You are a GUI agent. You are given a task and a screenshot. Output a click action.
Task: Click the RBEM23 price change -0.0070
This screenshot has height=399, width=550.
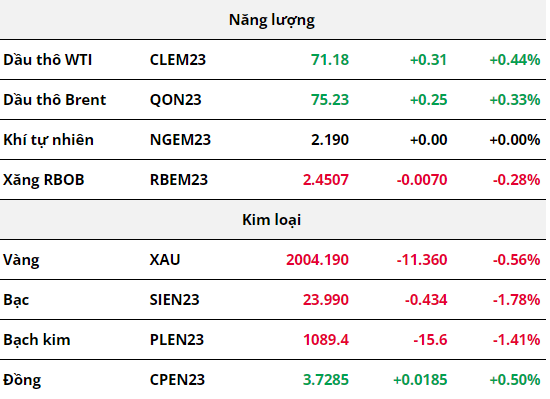pyautogui.click(x=422, y=180)
